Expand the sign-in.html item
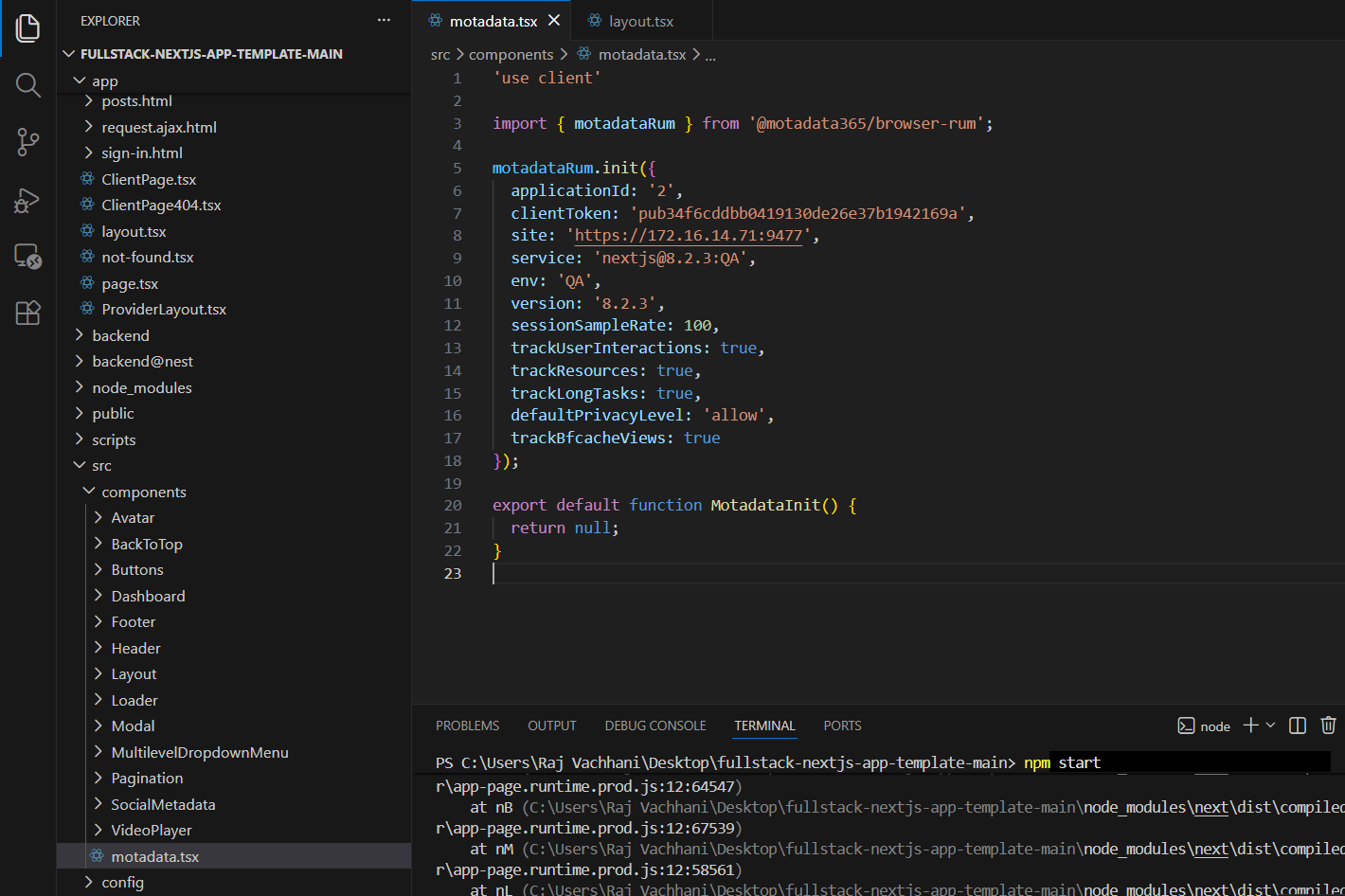Viewport: 1345px width, 896px height. pos(234,152)
